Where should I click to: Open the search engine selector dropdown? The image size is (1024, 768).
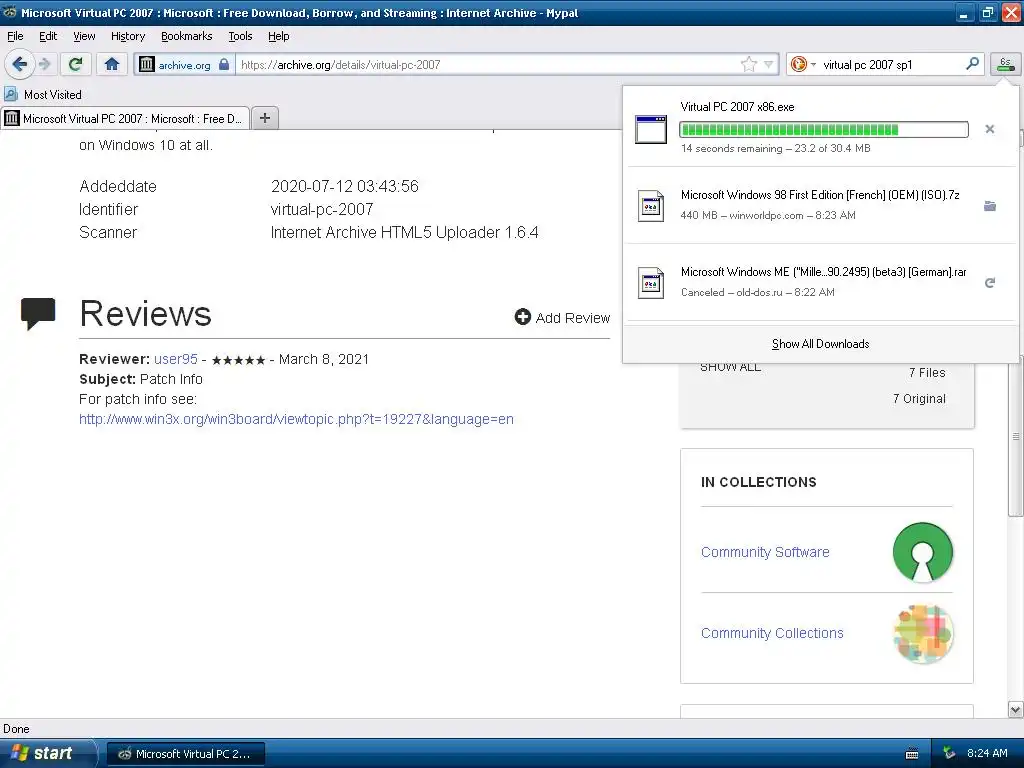point(803,64)
